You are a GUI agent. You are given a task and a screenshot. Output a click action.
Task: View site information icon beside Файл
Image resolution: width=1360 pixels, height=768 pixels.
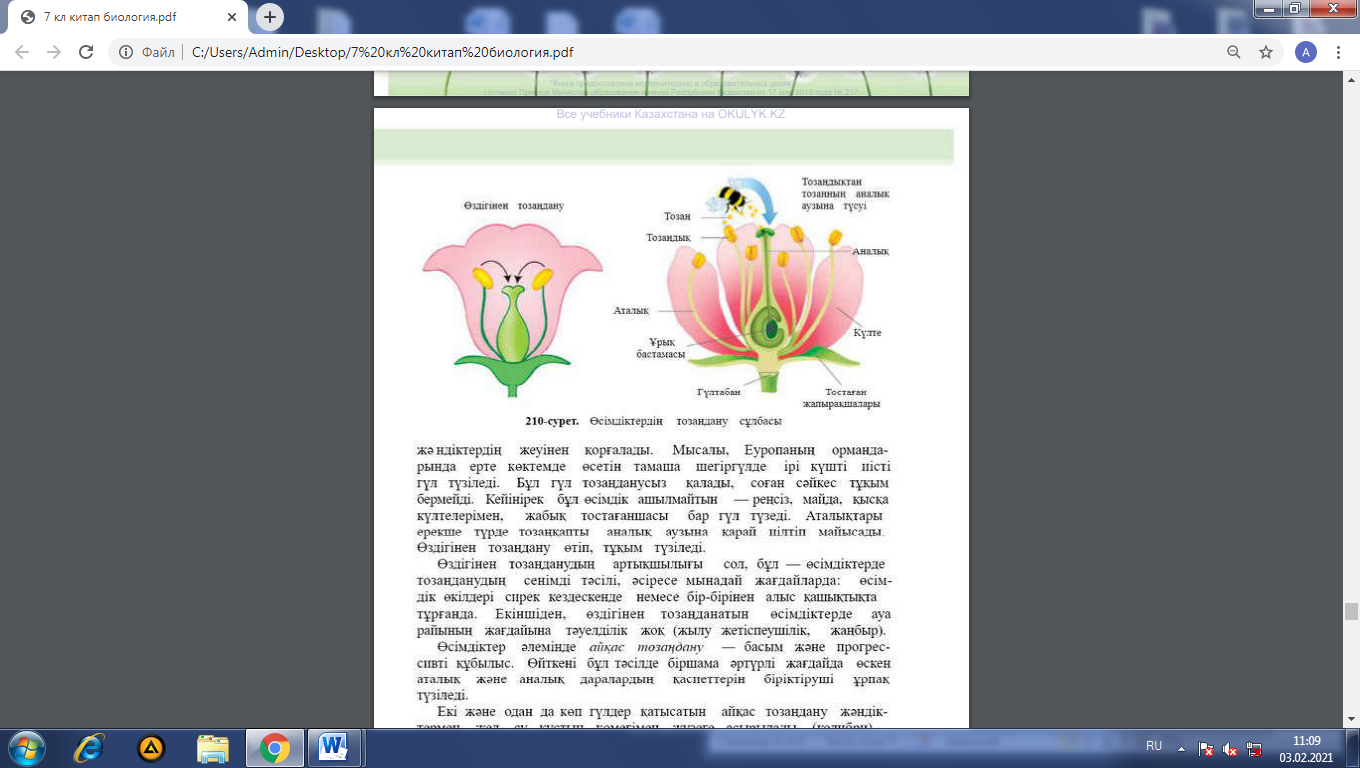click(x=127, y=52)
